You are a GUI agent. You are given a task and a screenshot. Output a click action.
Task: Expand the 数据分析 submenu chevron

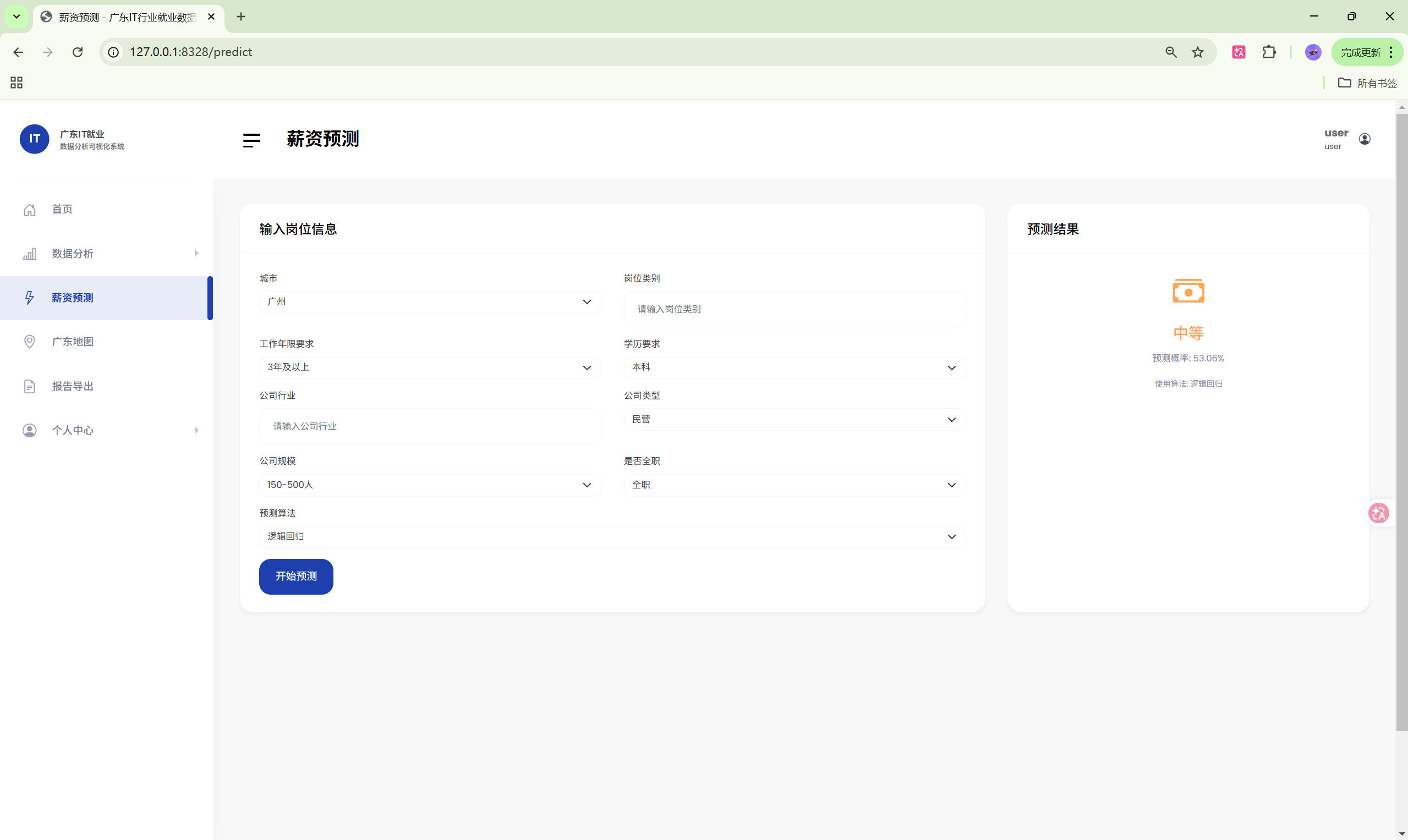(196, 254)
